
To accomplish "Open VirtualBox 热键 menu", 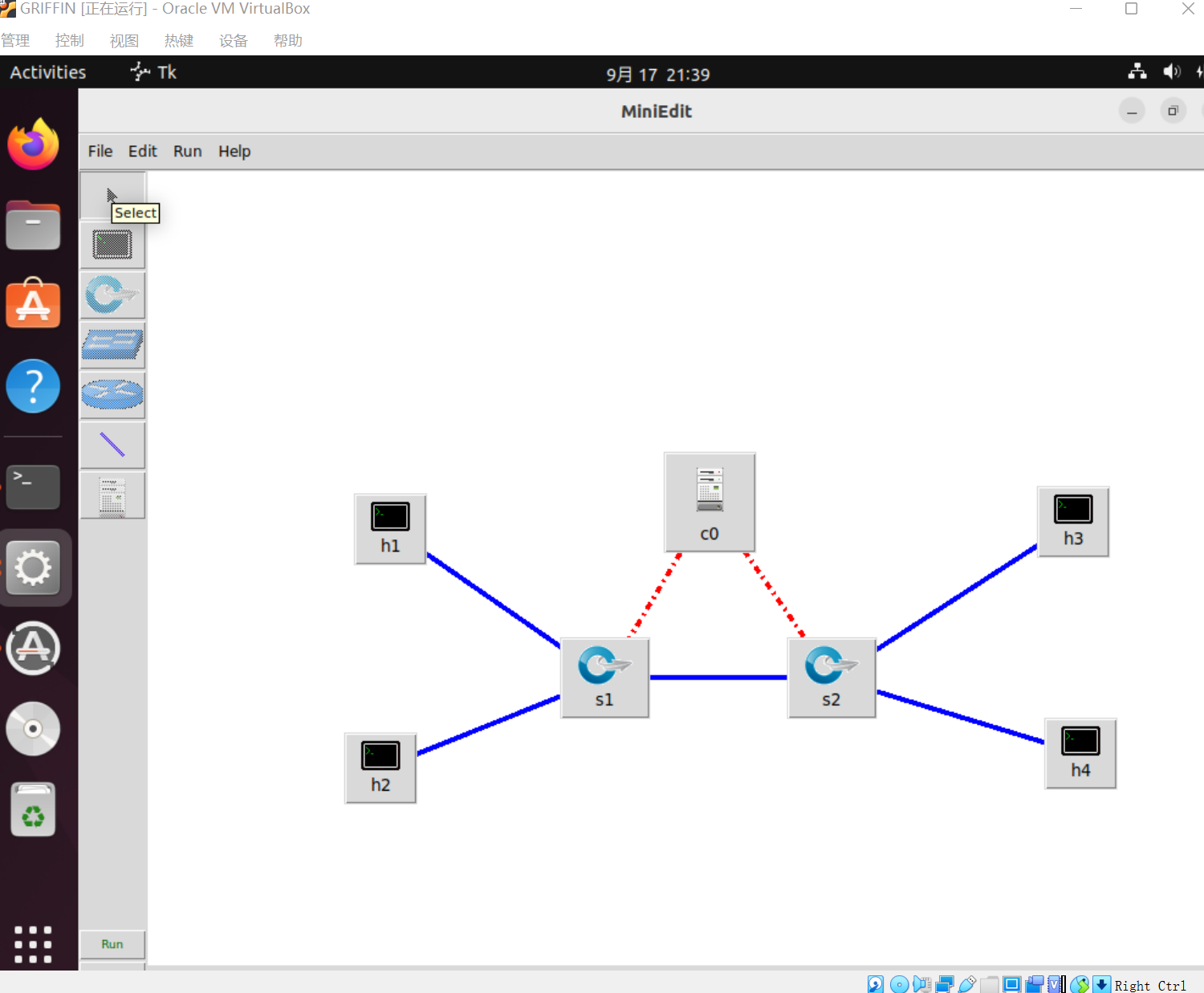I will pyautogui.click(x=179, y=41).
